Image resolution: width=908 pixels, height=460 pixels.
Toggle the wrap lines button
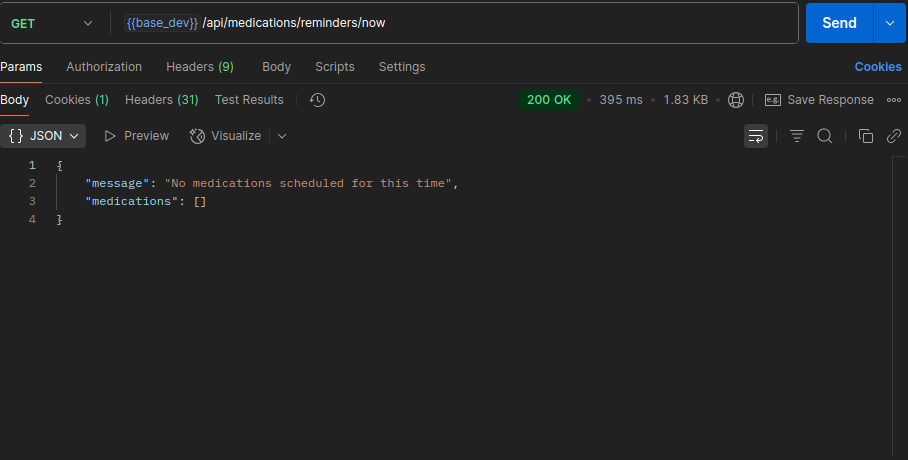pyautogui.click(x=756, y=136)
